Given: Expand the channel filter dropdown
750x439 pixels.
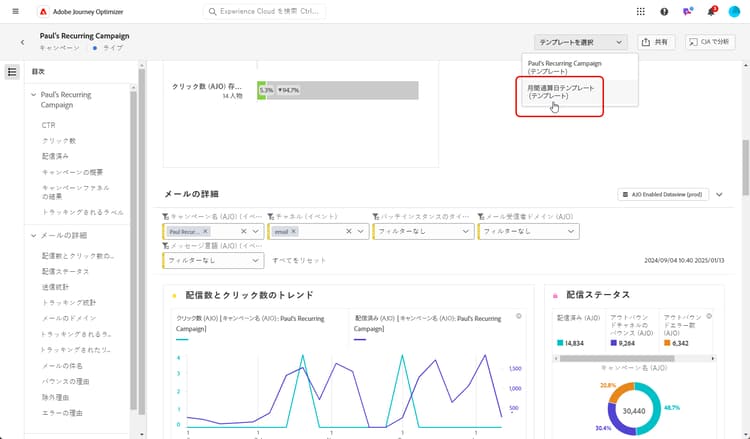Looking at the screenshot, I should tap(361, 231).
